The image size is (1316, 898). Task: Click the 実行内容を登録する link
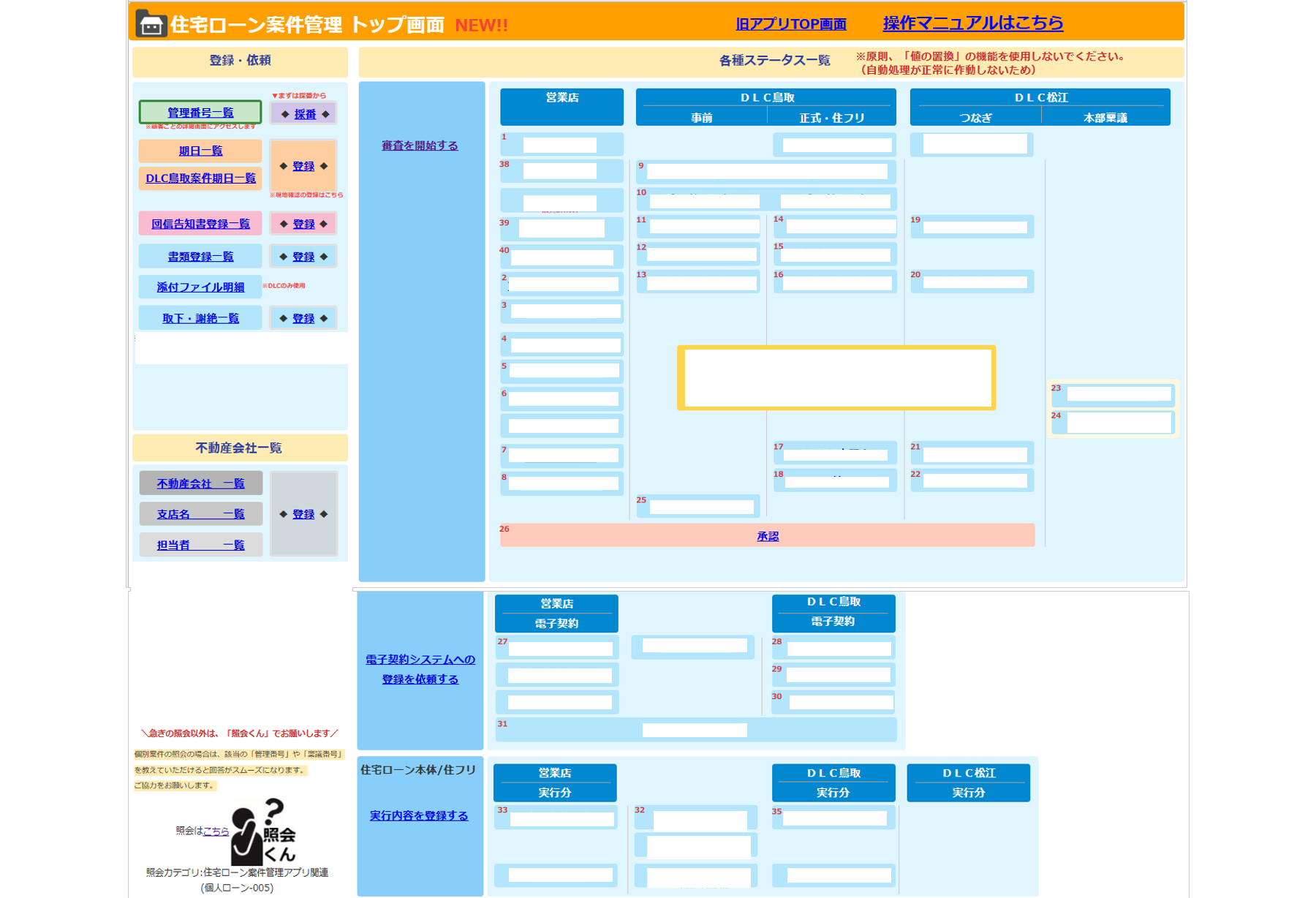[x=419, y=815]
